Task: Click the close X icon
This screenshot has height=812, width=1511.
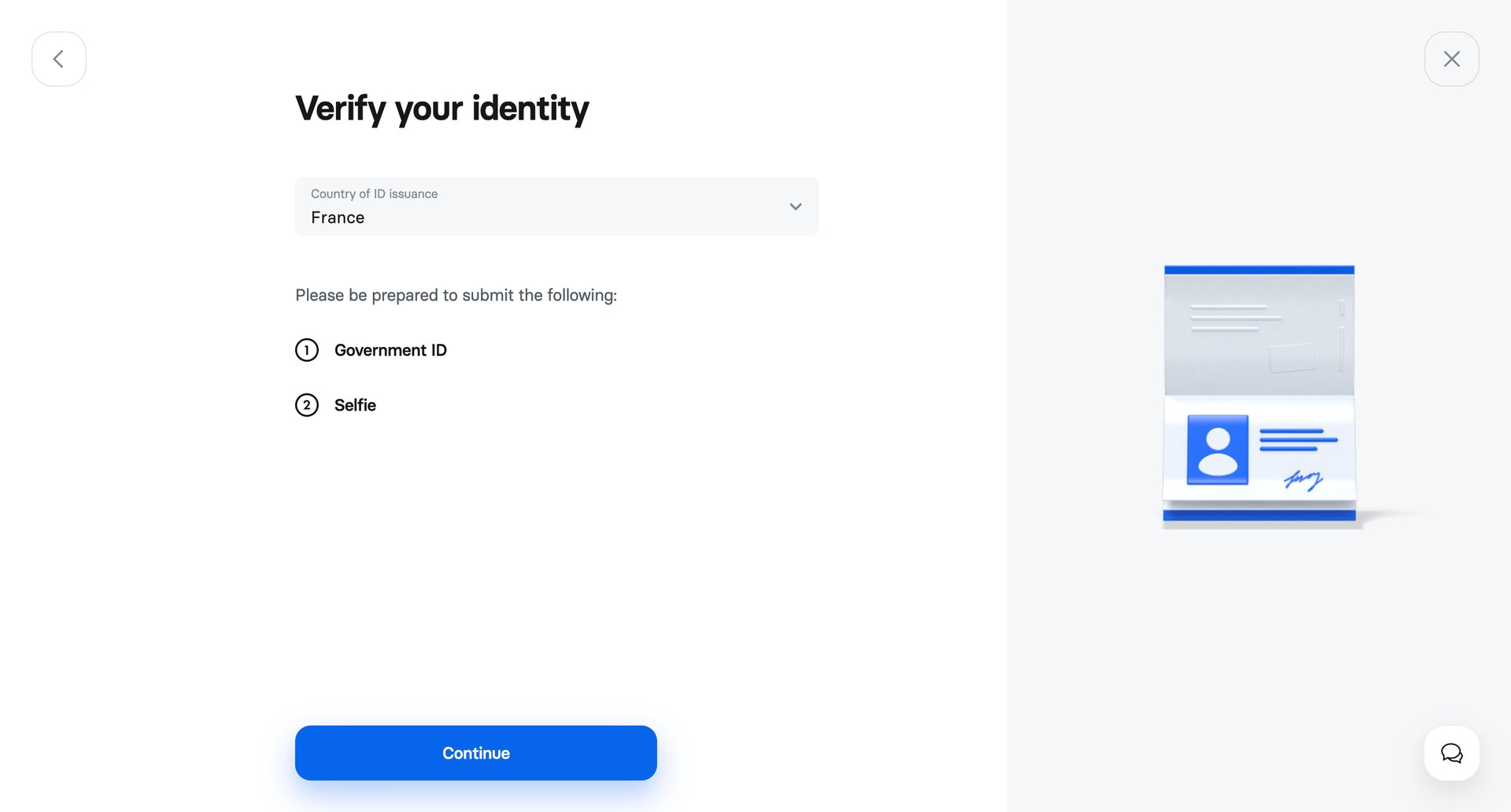Action: [x=1451, y=58]
